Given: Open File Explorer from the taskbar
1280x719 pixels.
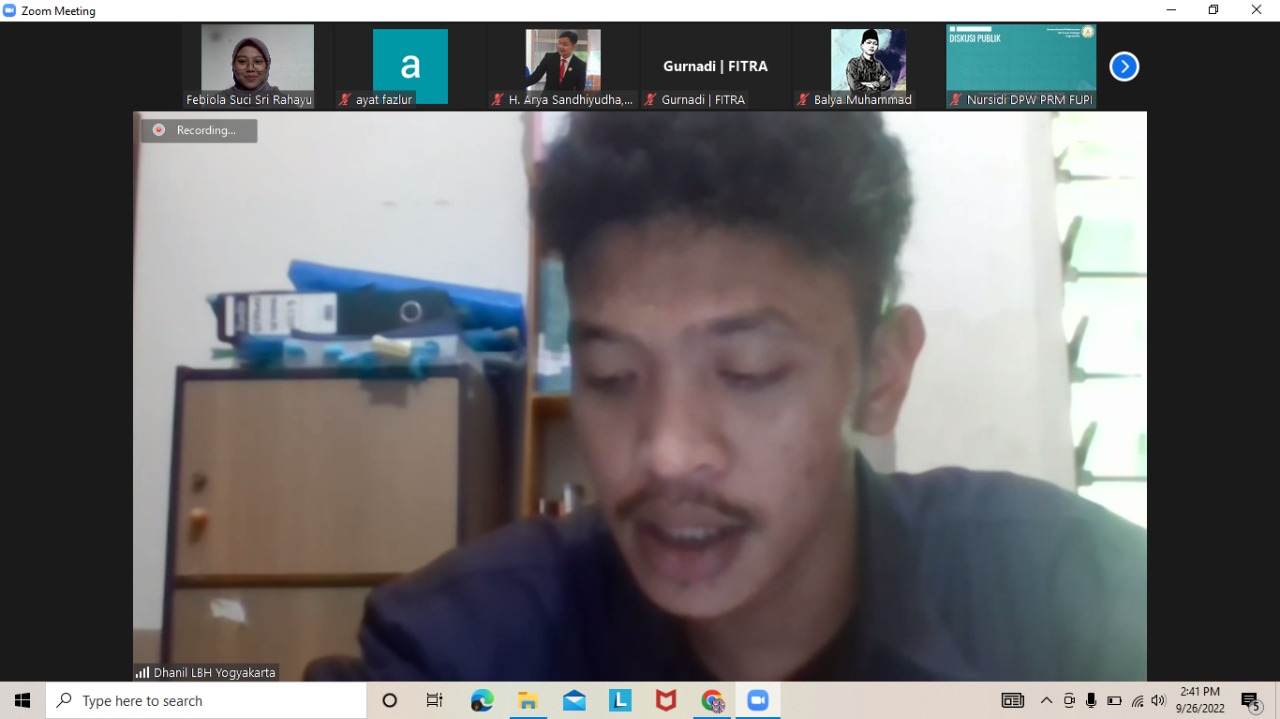Looking at the screenshot, I should pyautogui.click(x=528, y=700).
